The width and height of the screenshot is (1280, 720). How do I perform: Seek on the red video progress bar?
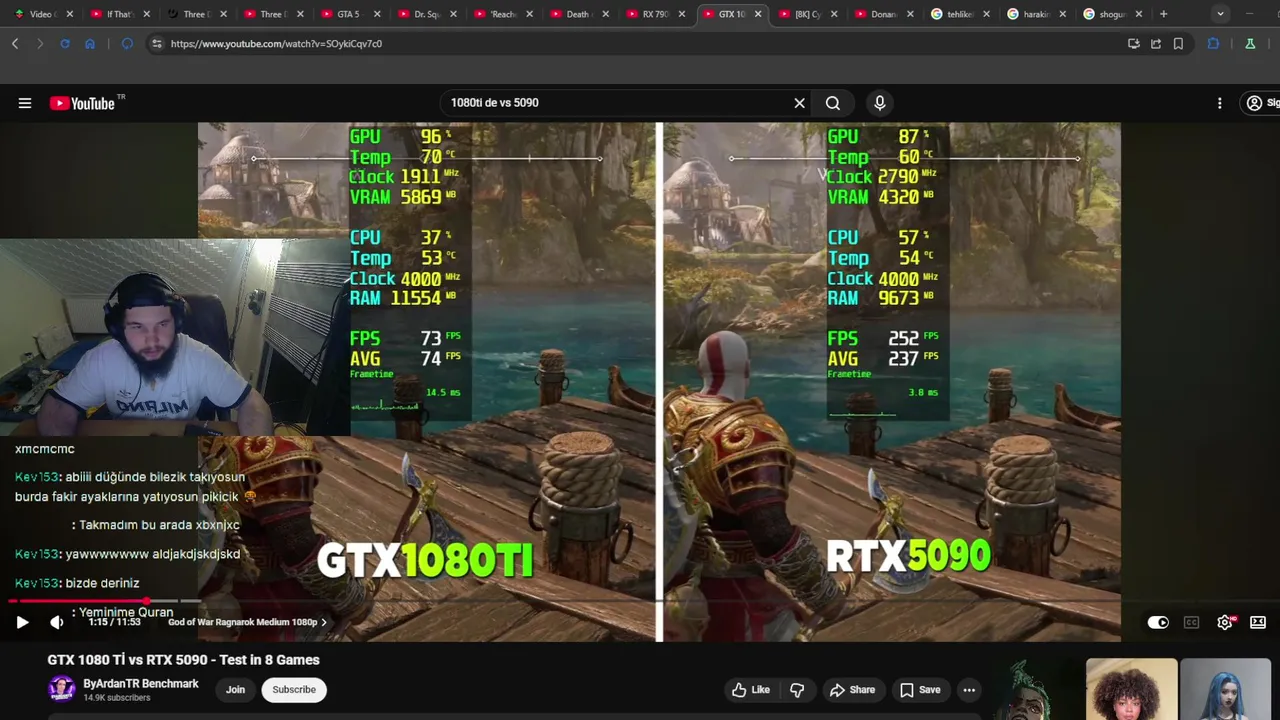coord(79,601)
